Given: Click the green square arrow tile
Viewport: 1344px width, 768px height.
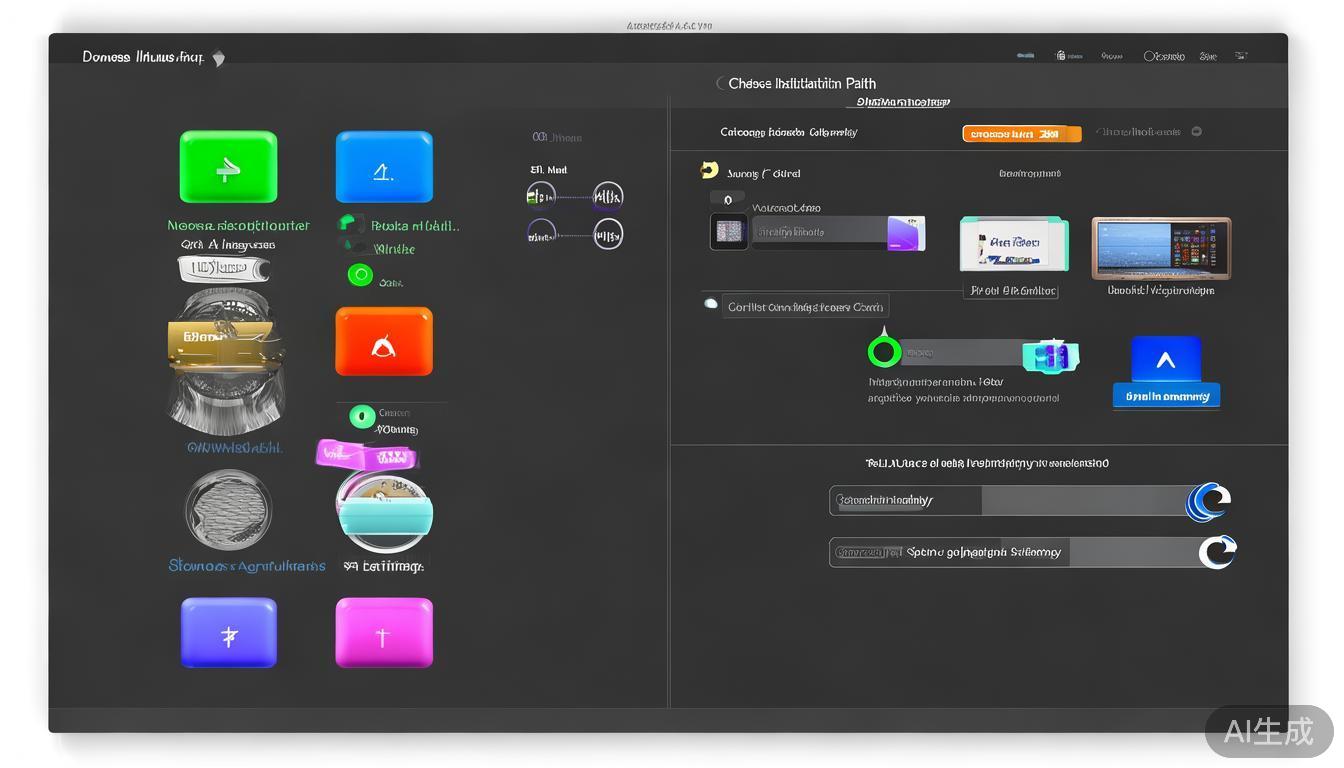Looking at the screenshot, I should click(228, 167).
